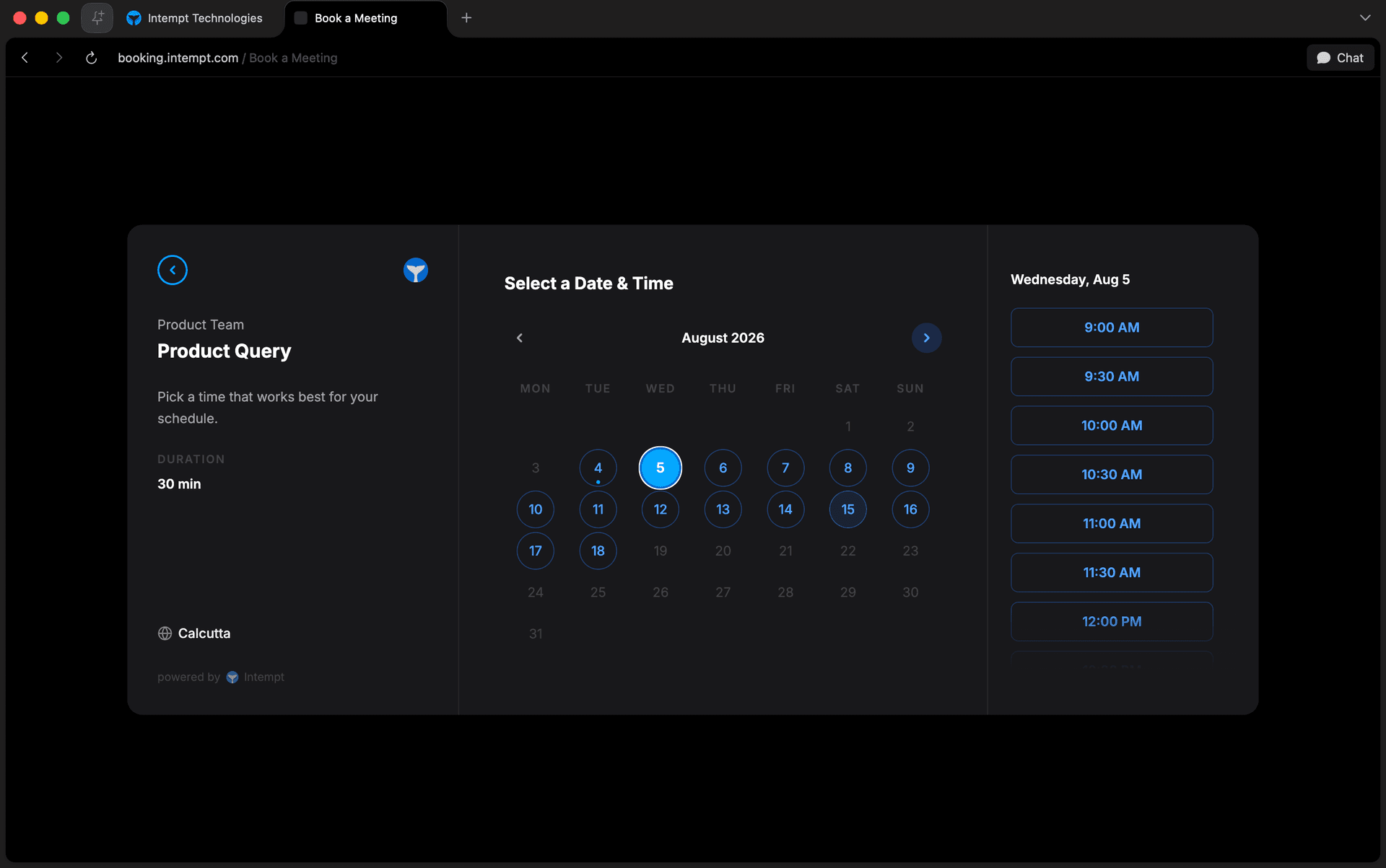1386x868 pixels.
Task: Select August 13 on calendar
Action: [723, 509]
